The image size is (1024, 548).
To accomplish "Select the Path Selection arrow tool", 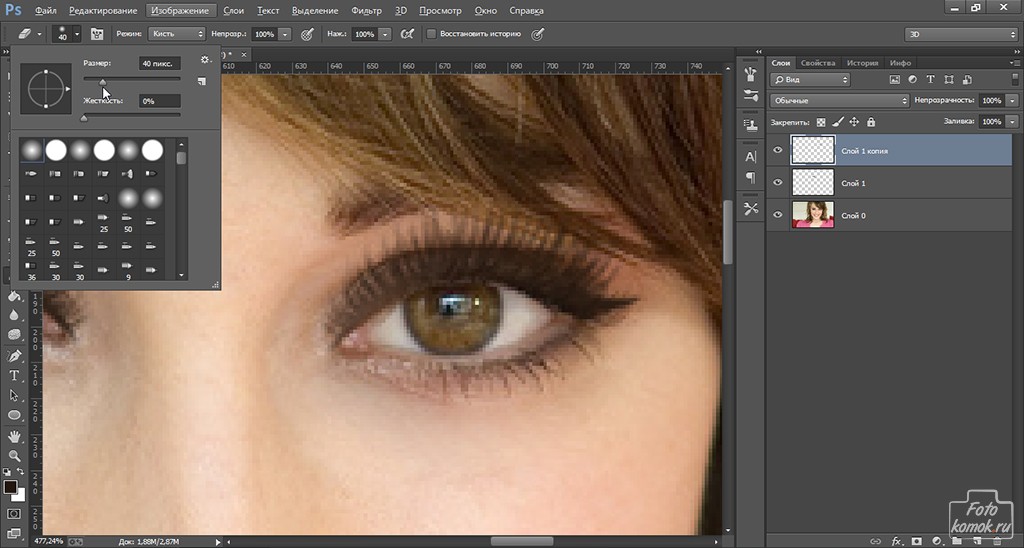I will point(14,396).
